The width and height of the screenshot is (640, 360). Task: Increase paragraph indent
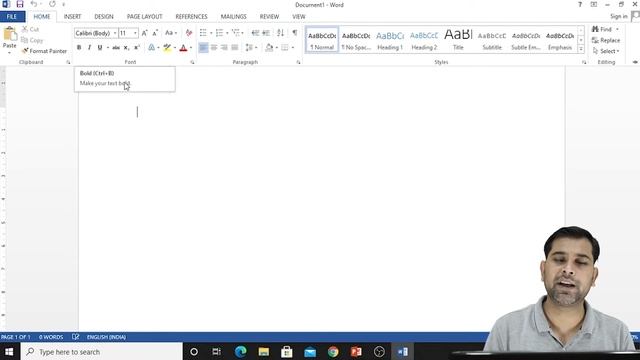[266, 33]
